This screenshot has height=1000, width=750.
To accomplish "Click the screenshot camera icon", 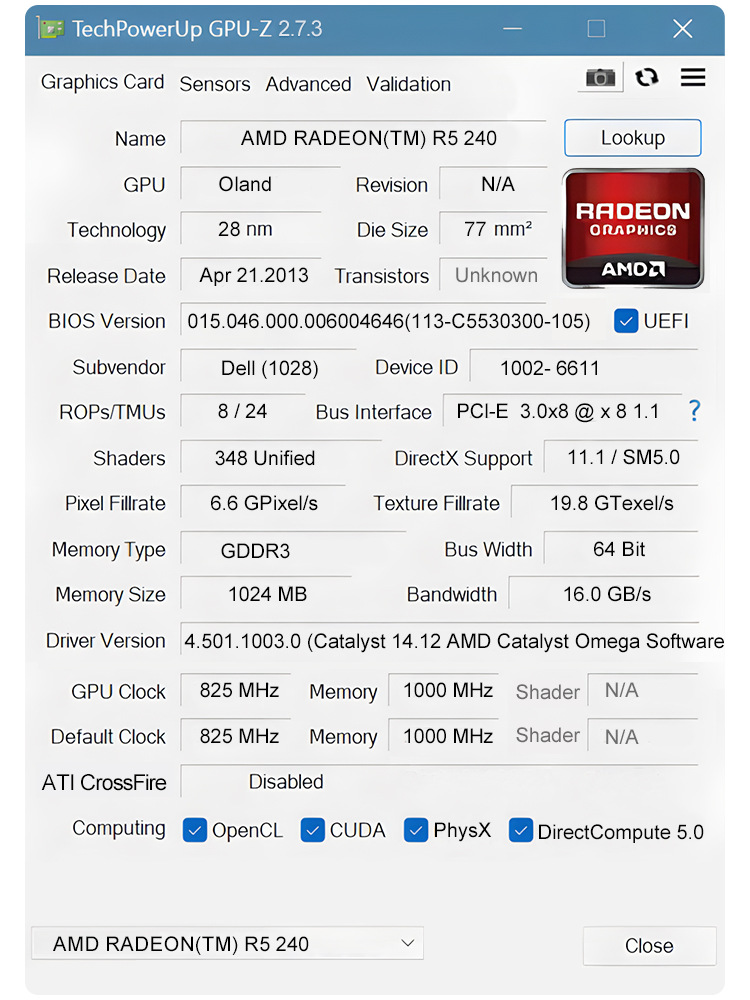I will (600, 78).
